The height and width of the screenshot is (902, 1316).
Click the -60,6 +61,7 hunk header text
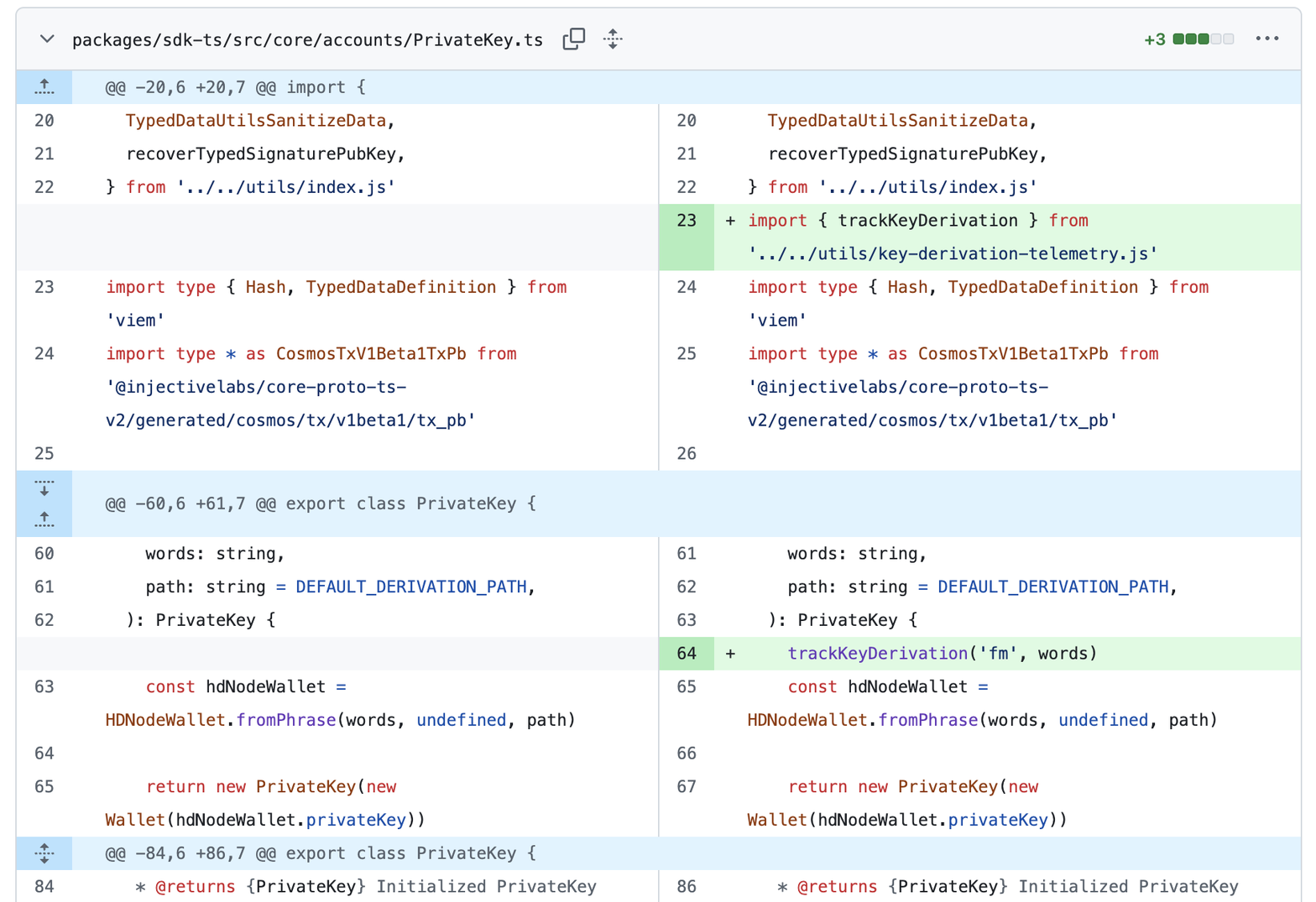tap(321, 503)
